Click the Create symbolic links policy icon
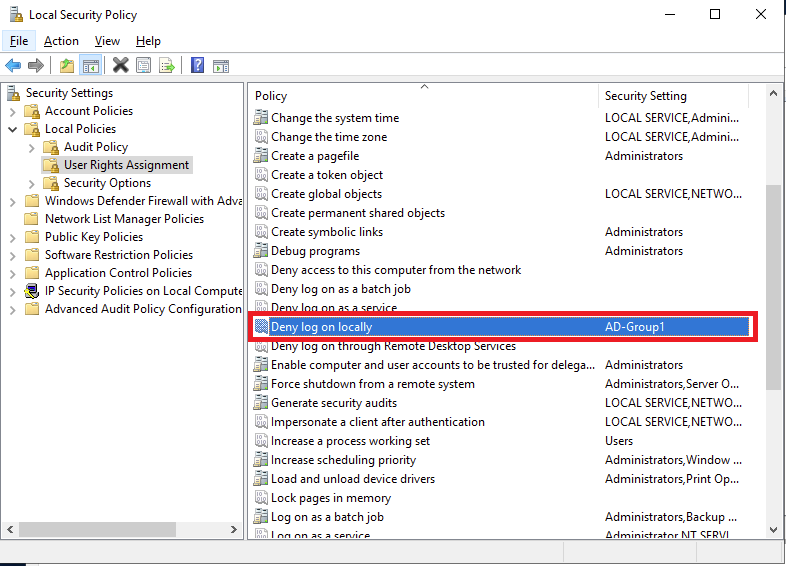786x566 pixels. [261, 232]
